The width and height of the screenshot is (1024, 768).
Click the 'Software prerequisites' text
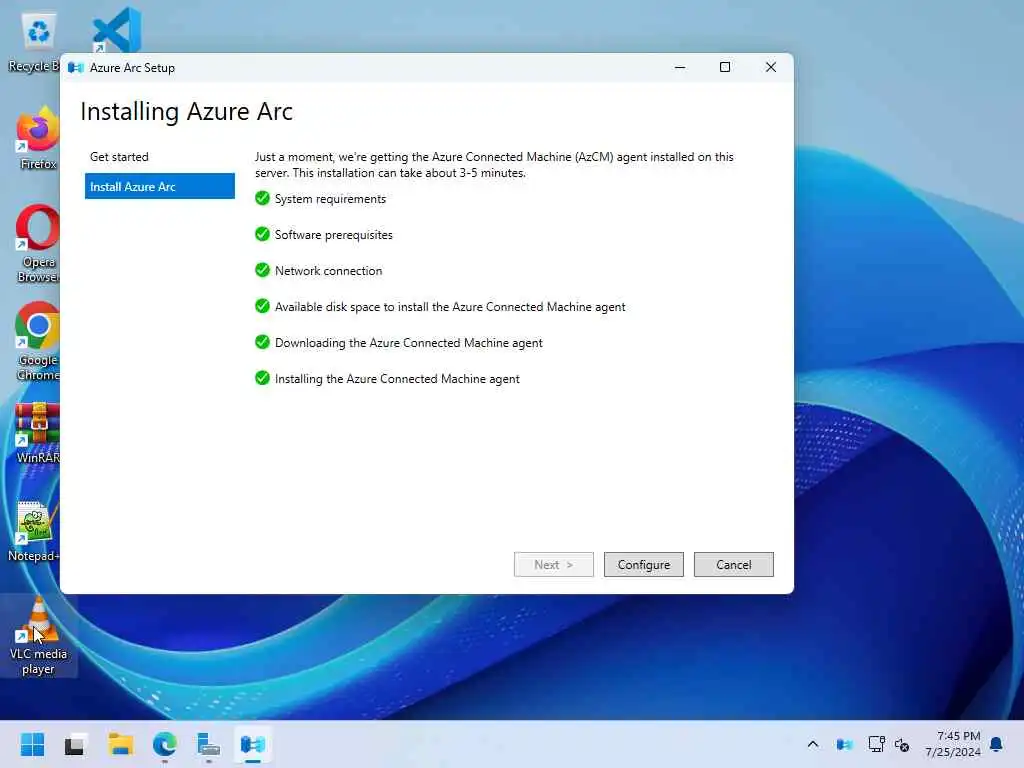(x=334, y=234)
